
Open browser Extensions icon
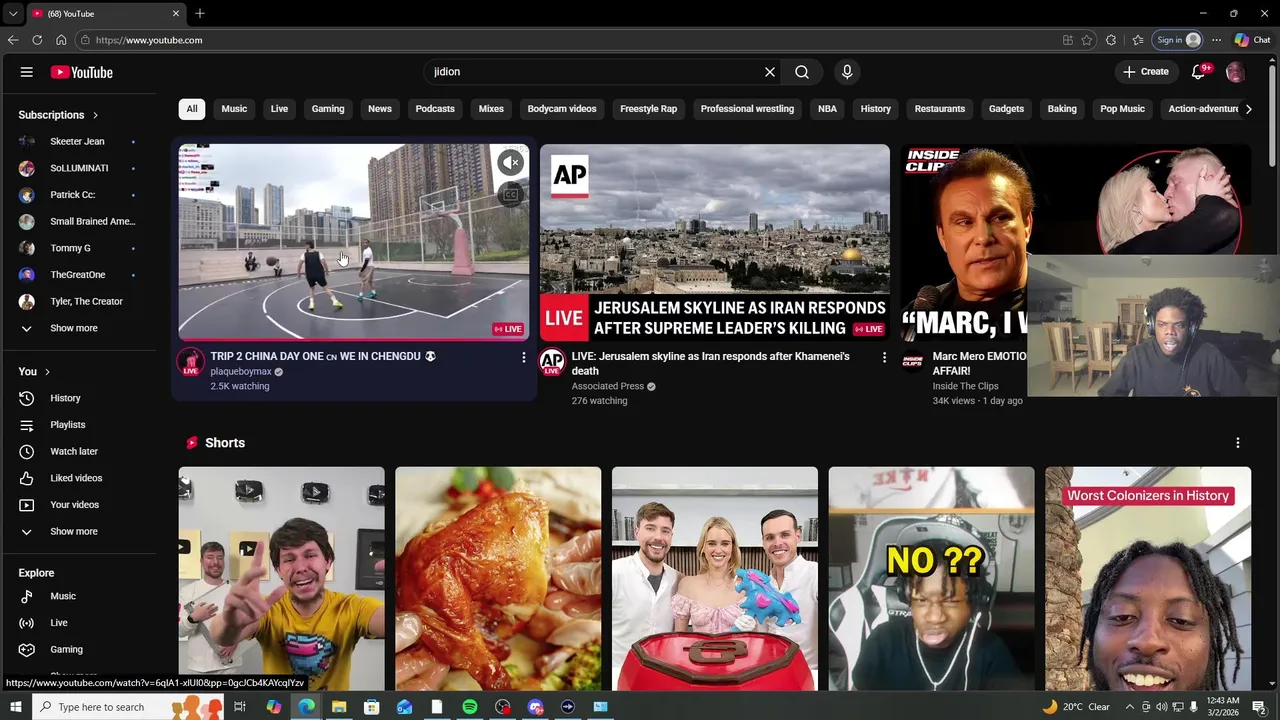coord(1111,40)
